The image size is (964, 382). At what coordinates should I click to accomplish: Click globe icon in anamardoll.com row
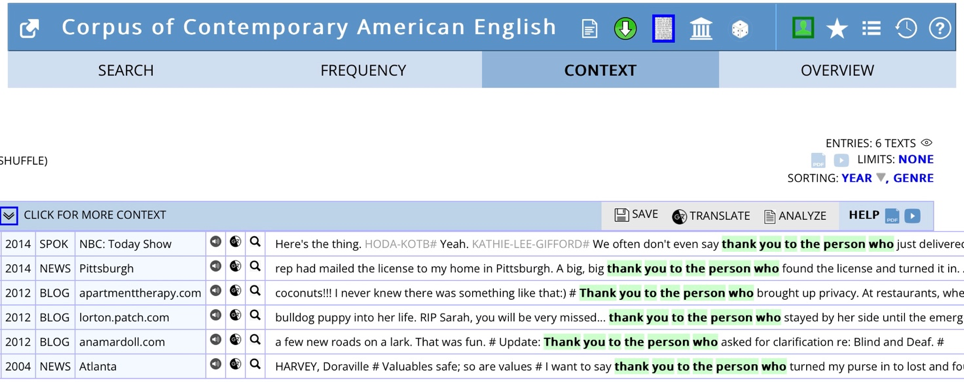[235, 340]
